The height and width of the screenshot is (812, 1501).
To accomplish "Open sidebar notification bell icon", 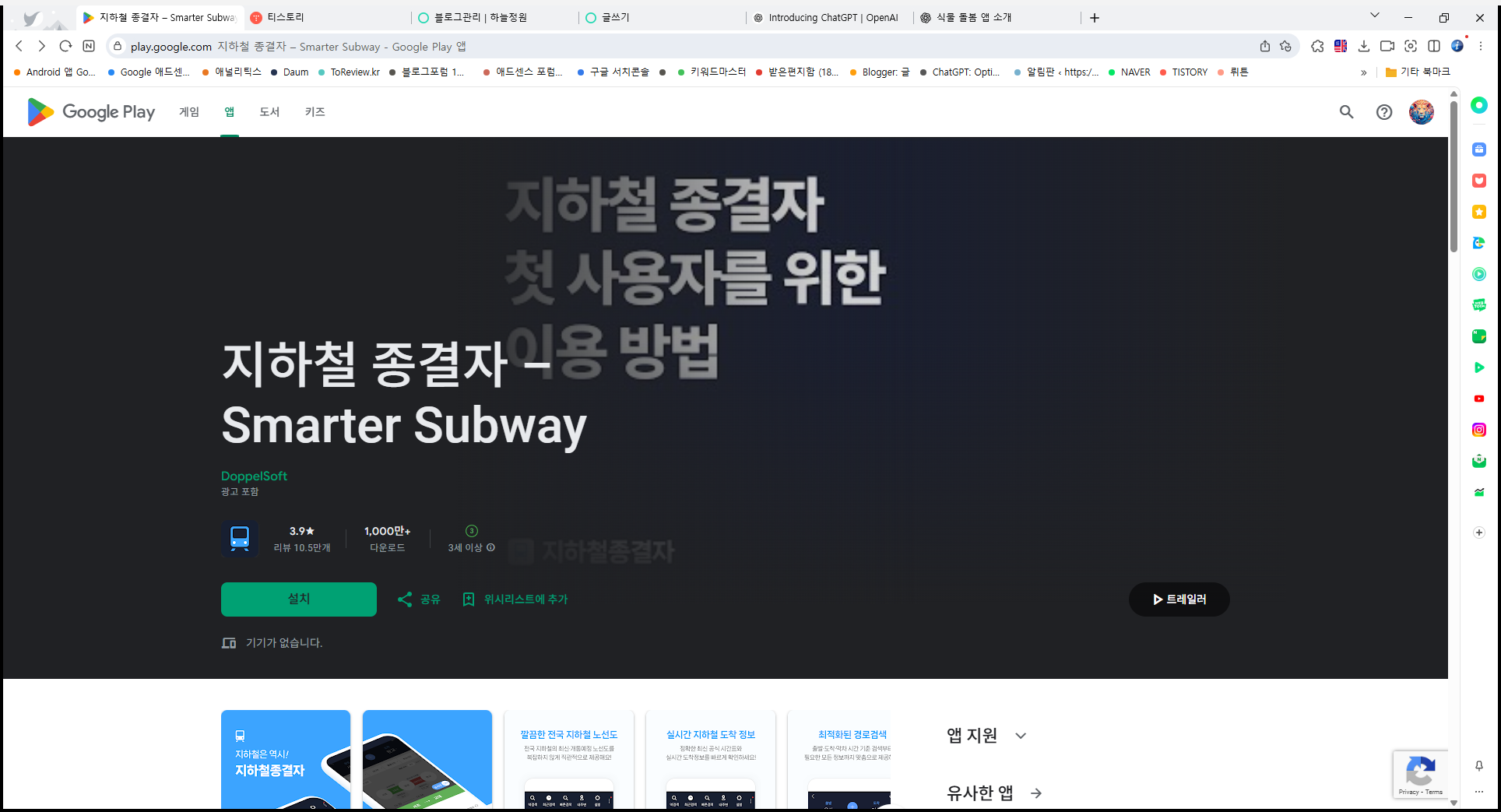I will [x=1479, y=766].
